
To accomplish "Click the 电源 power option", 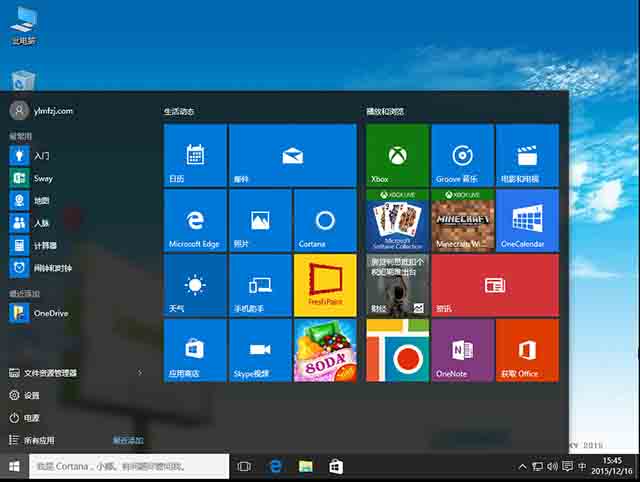I will pos(32,418).
